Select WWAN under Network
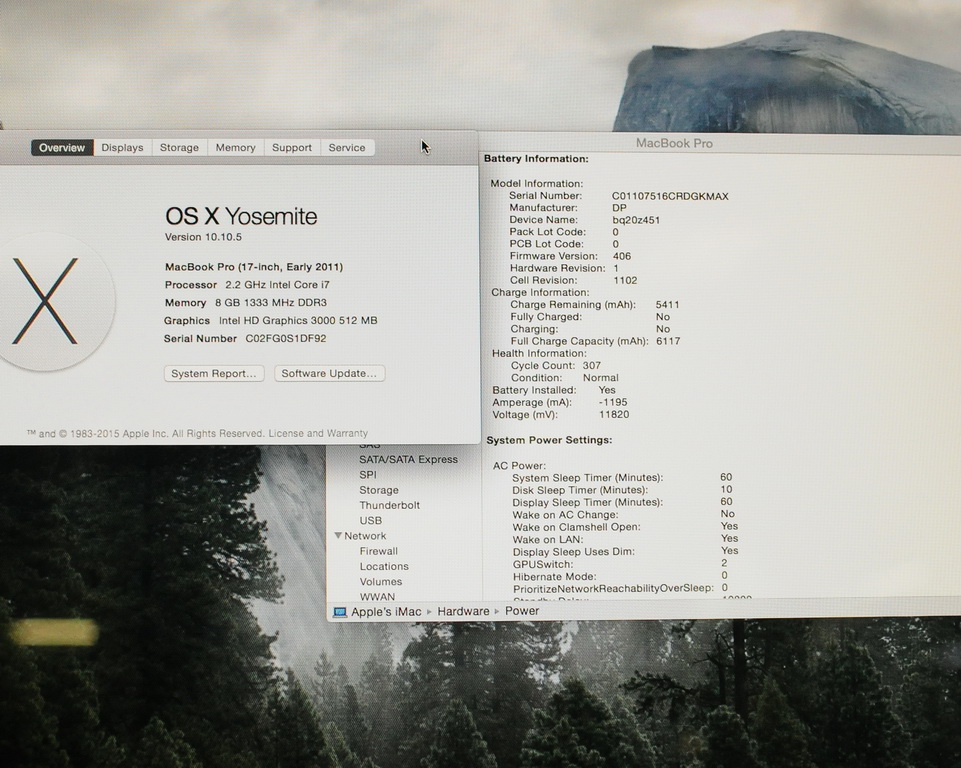961x768 pixels. tap(377, 596)
